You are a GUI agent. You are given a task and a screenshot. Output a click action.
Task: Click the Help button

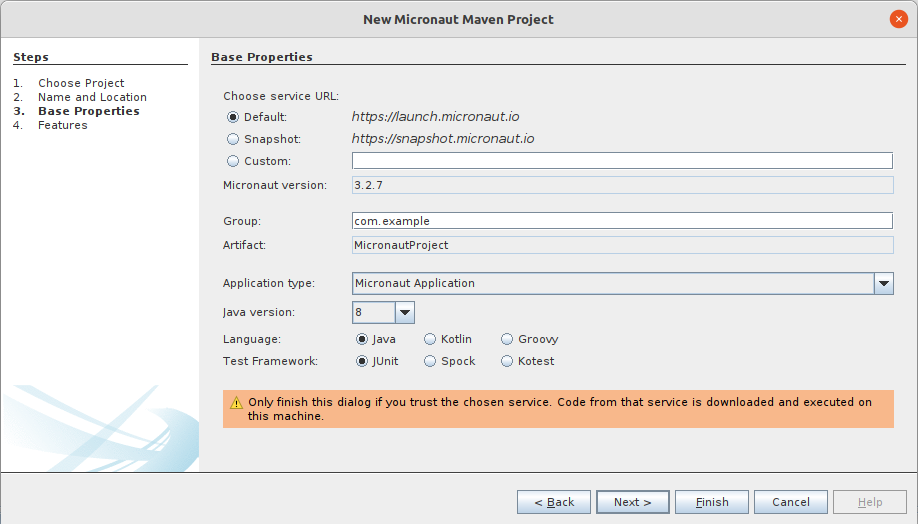click(x=870, y=502)
